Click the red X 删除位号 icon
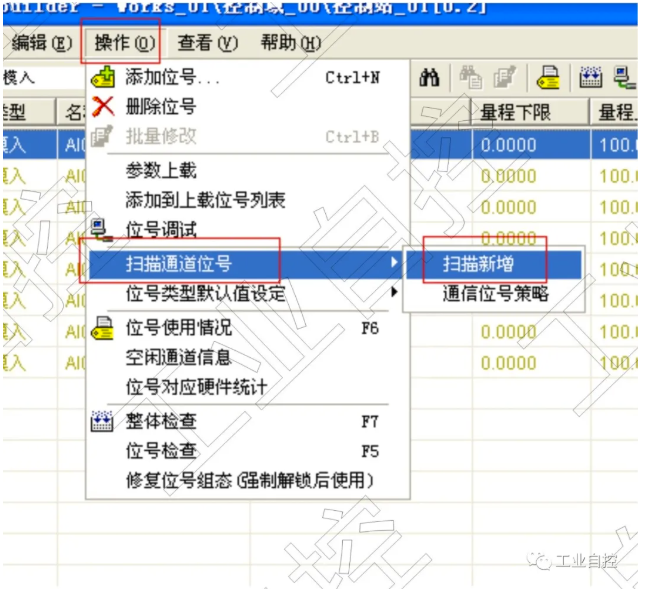The image size is (653, 603). pos(103,107)
